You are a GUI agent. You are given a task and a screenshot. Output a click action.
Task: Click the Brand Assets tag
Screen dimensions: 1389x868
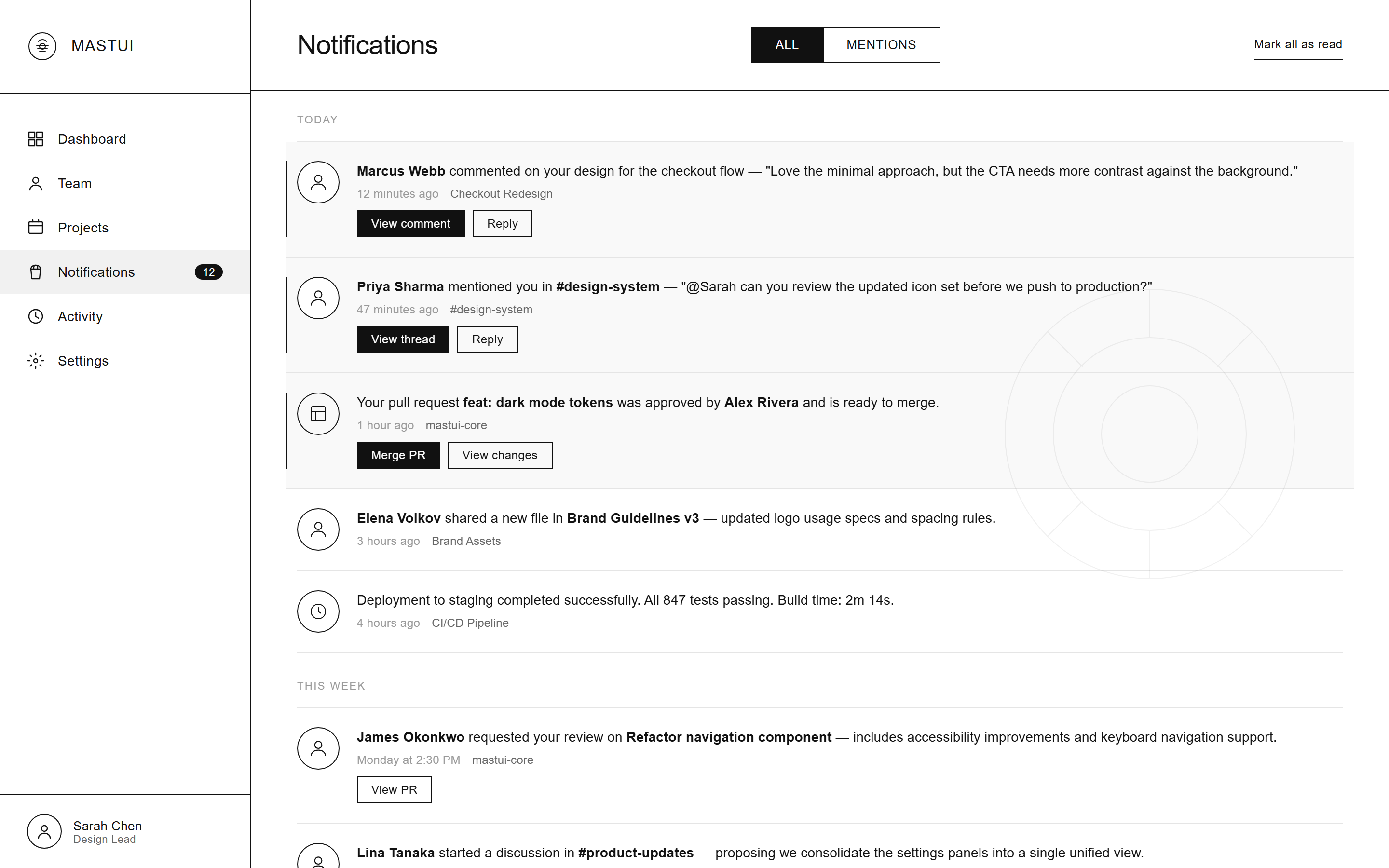(466, 541)
